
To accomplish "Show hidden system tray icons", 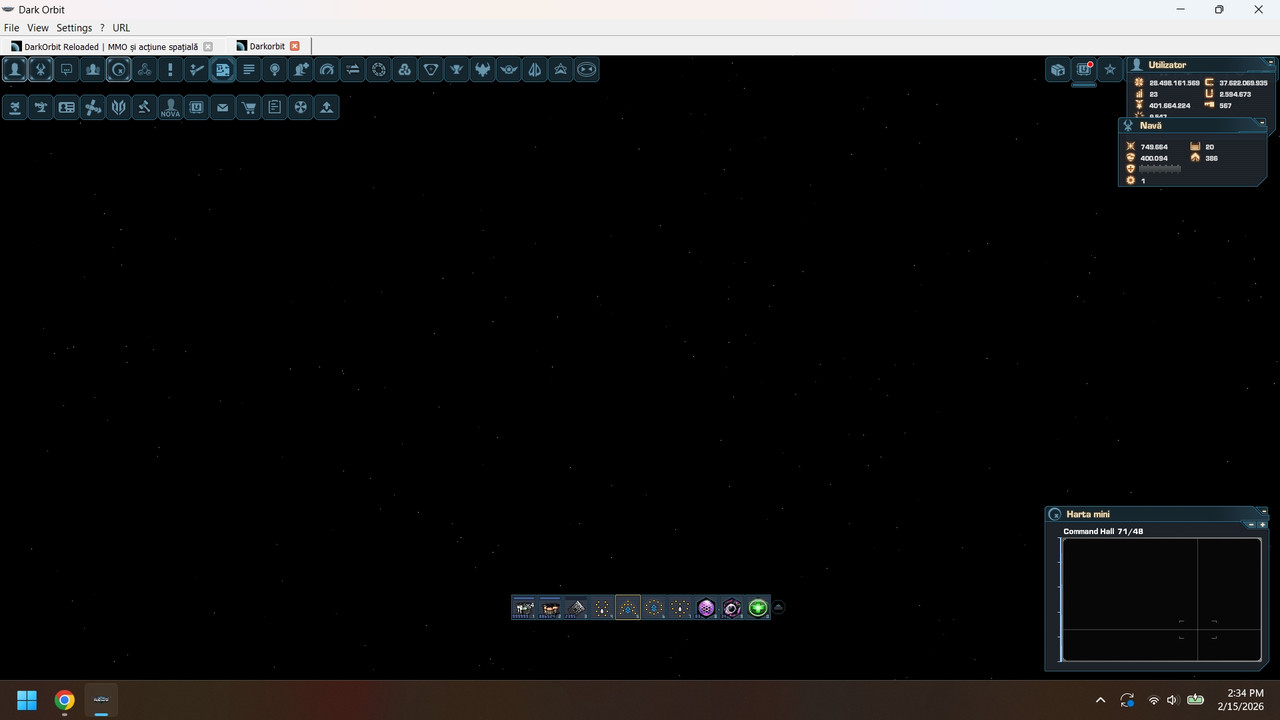I will click(1101, 700).
